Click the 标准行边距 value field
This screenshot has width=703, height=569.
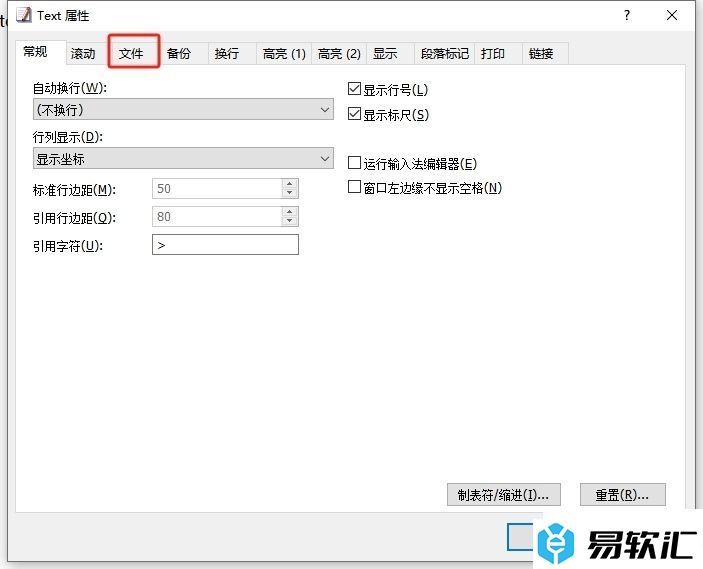(217, 189)
